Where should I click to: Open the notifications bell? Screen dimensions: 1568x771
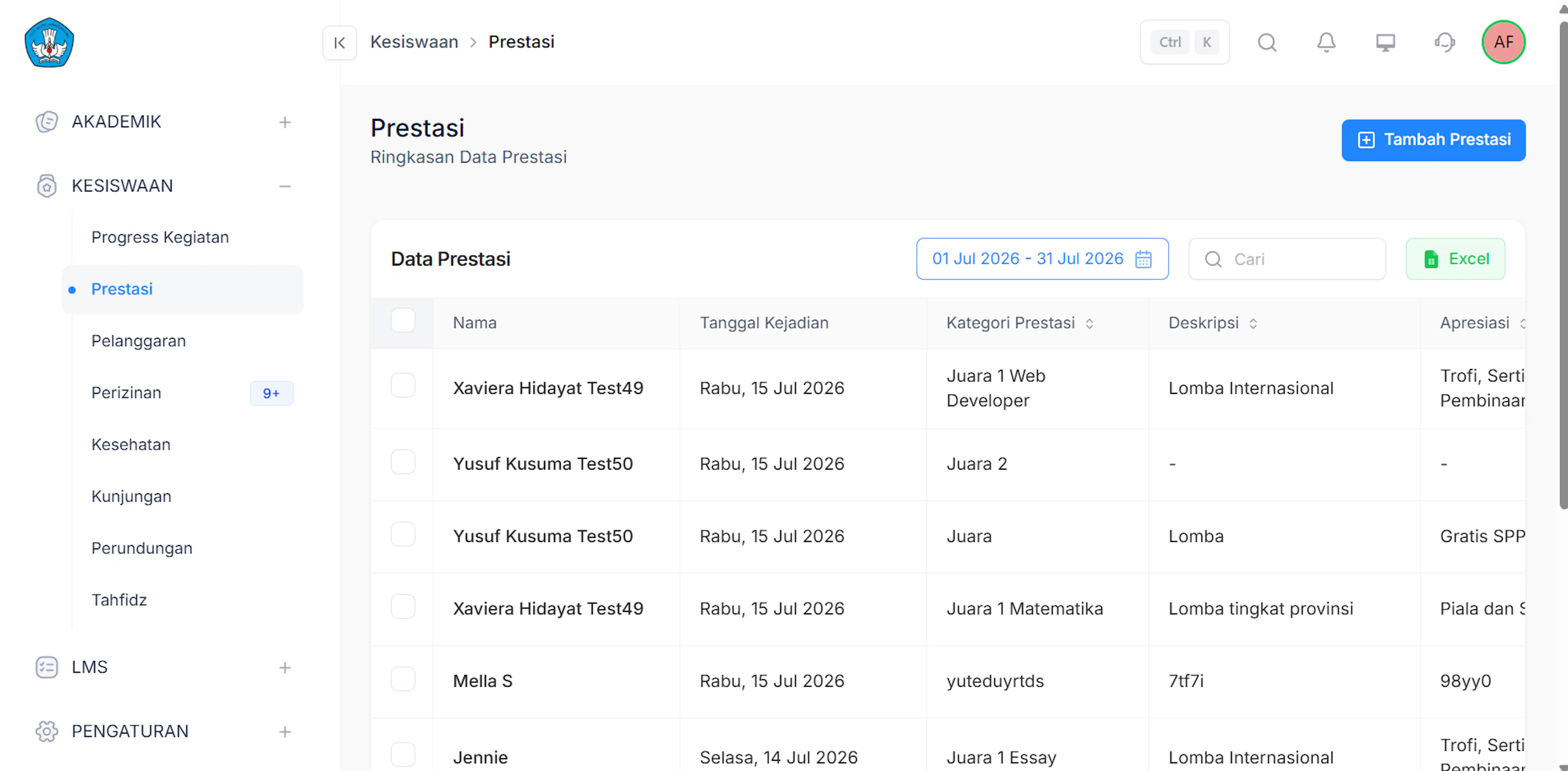(x=1326, y=42)
